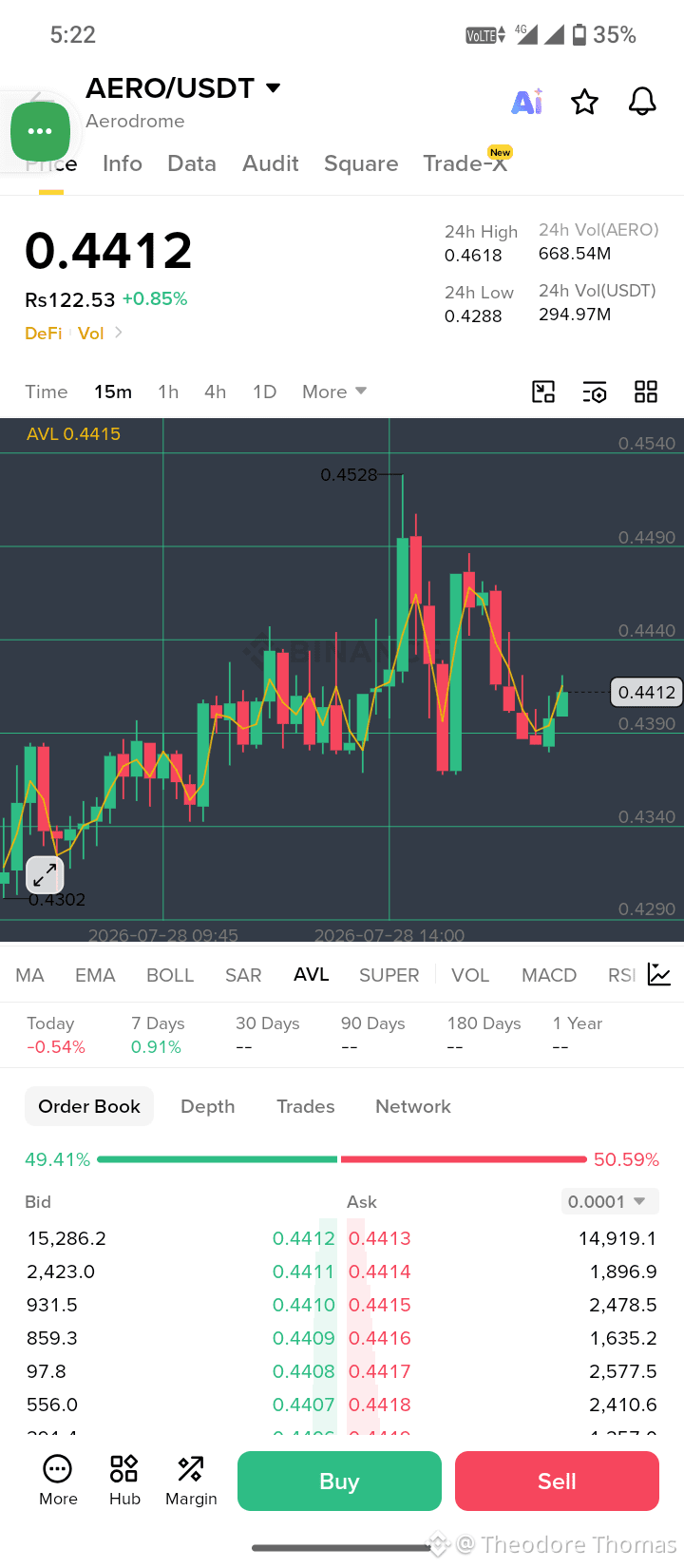This screenshot has height=1568, width=684.
Task: Change order book precision 0.0001
Action: click(610, 1201)
